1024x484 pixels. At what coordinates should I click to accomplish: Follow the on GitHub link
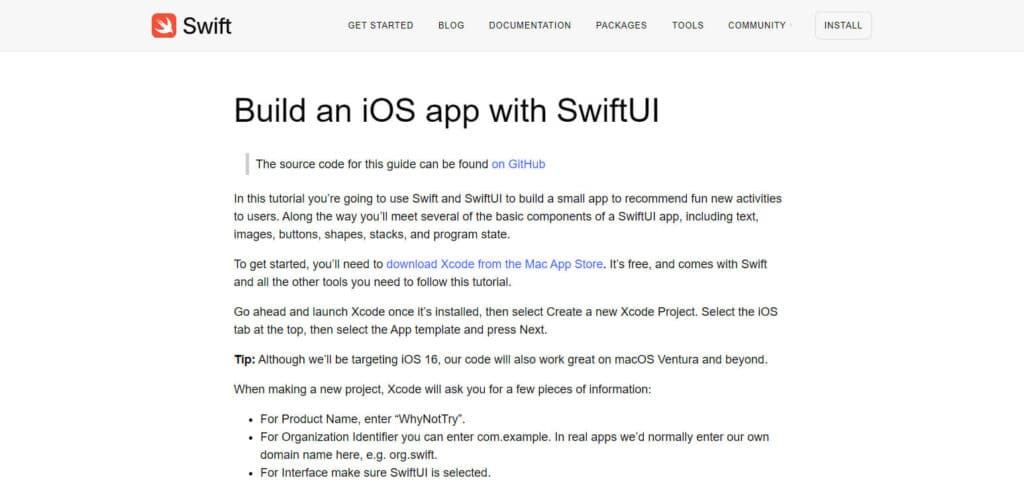pyautogui.click(x=519, y=164)
